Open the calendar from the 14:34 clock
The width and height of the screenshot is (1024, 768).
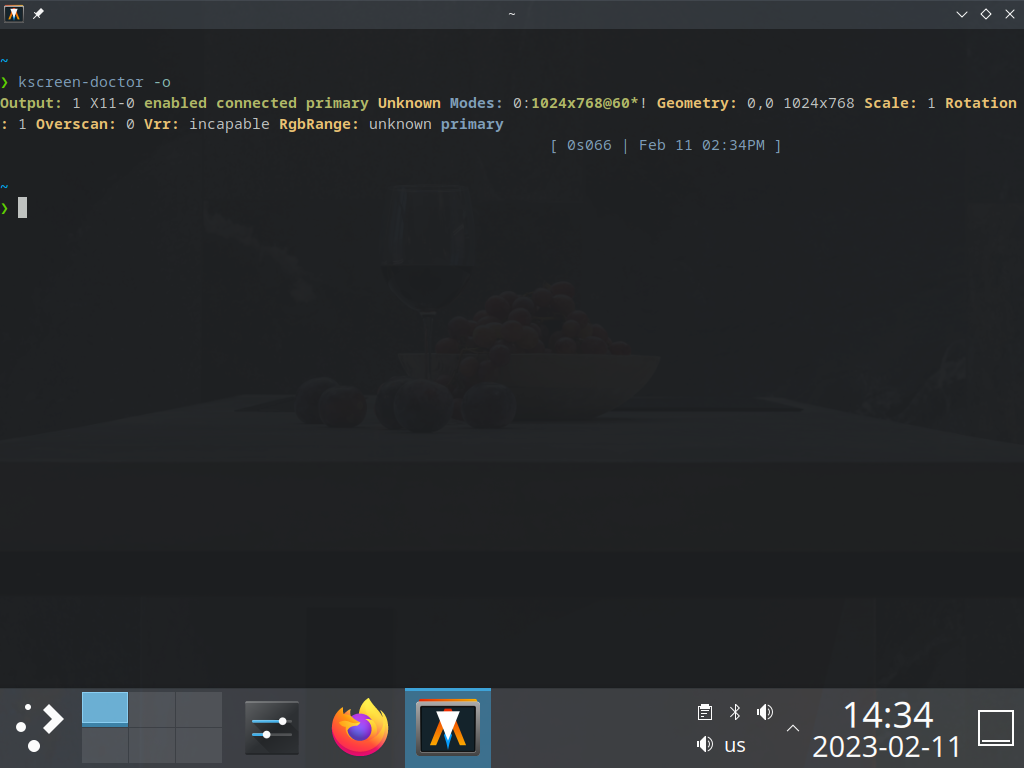coord(888,715)
